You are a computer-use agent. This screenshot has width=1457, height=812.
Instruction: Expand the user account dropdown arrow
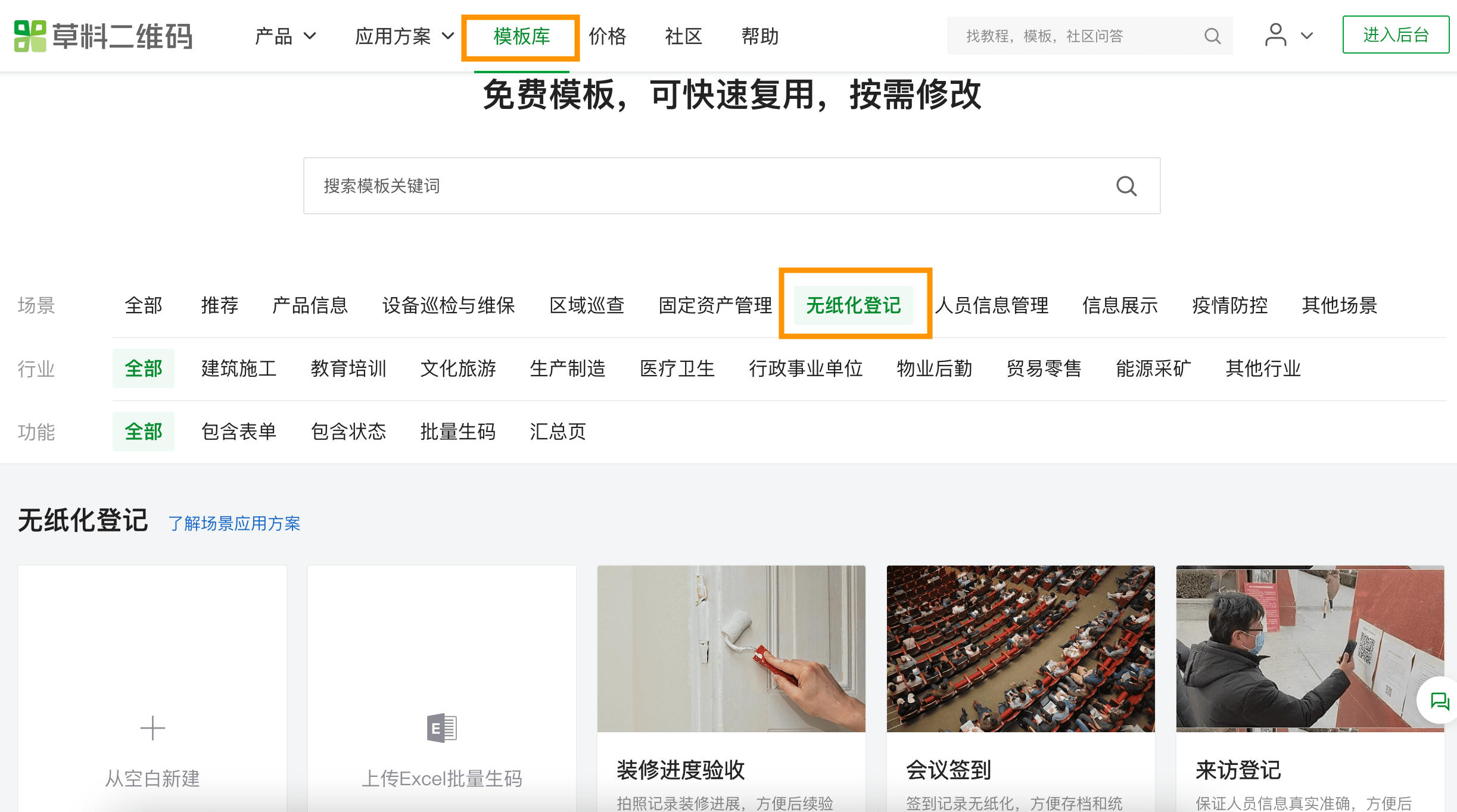click(1307, 34)
